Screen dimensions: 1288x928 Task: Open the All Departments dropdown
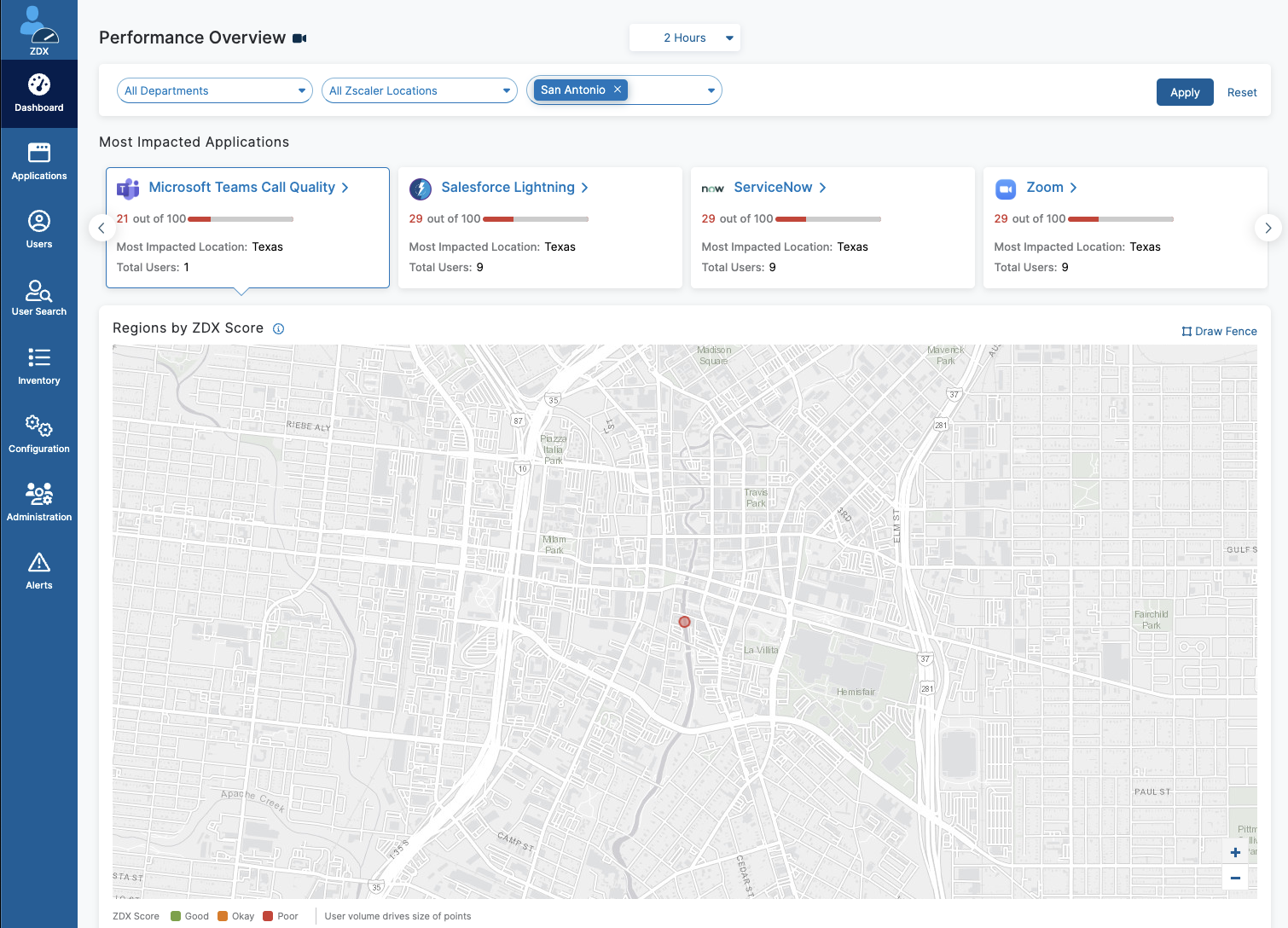tap(215, 90)
